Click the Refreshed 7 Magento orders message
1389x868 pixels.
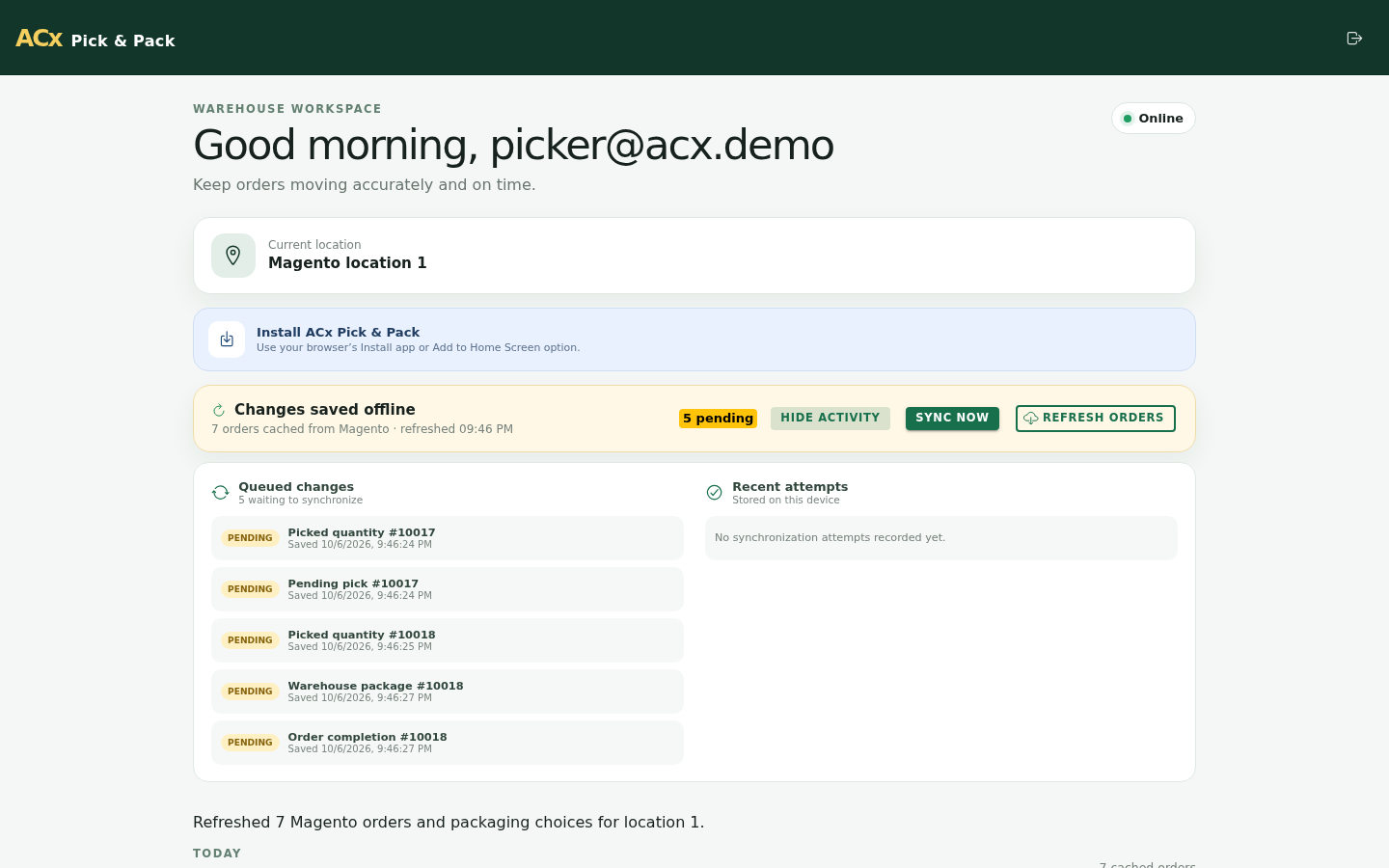tap(449, 823)
